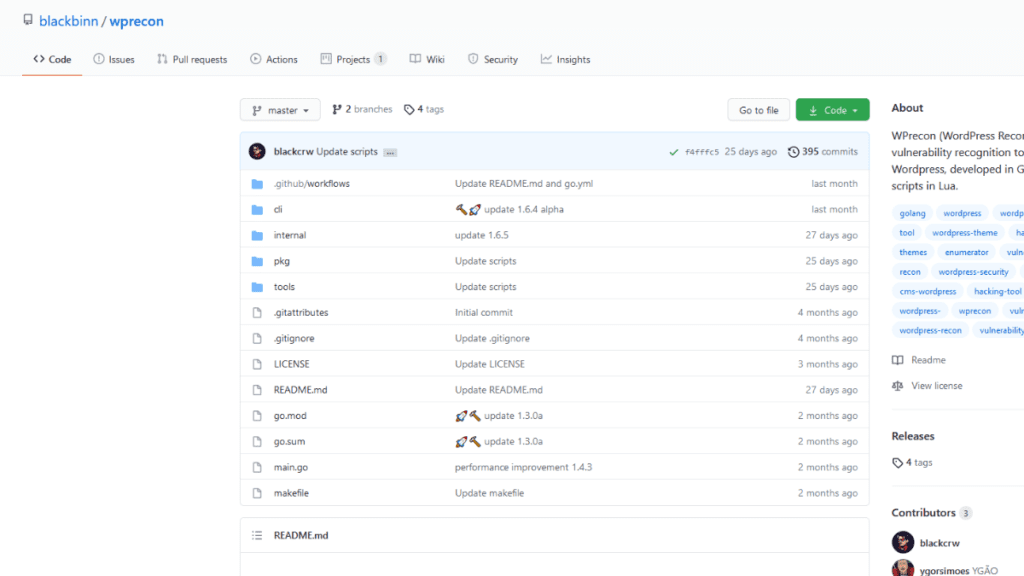Open the Contributors section heading
This screenshot has width=1024, height=576.
923,513
